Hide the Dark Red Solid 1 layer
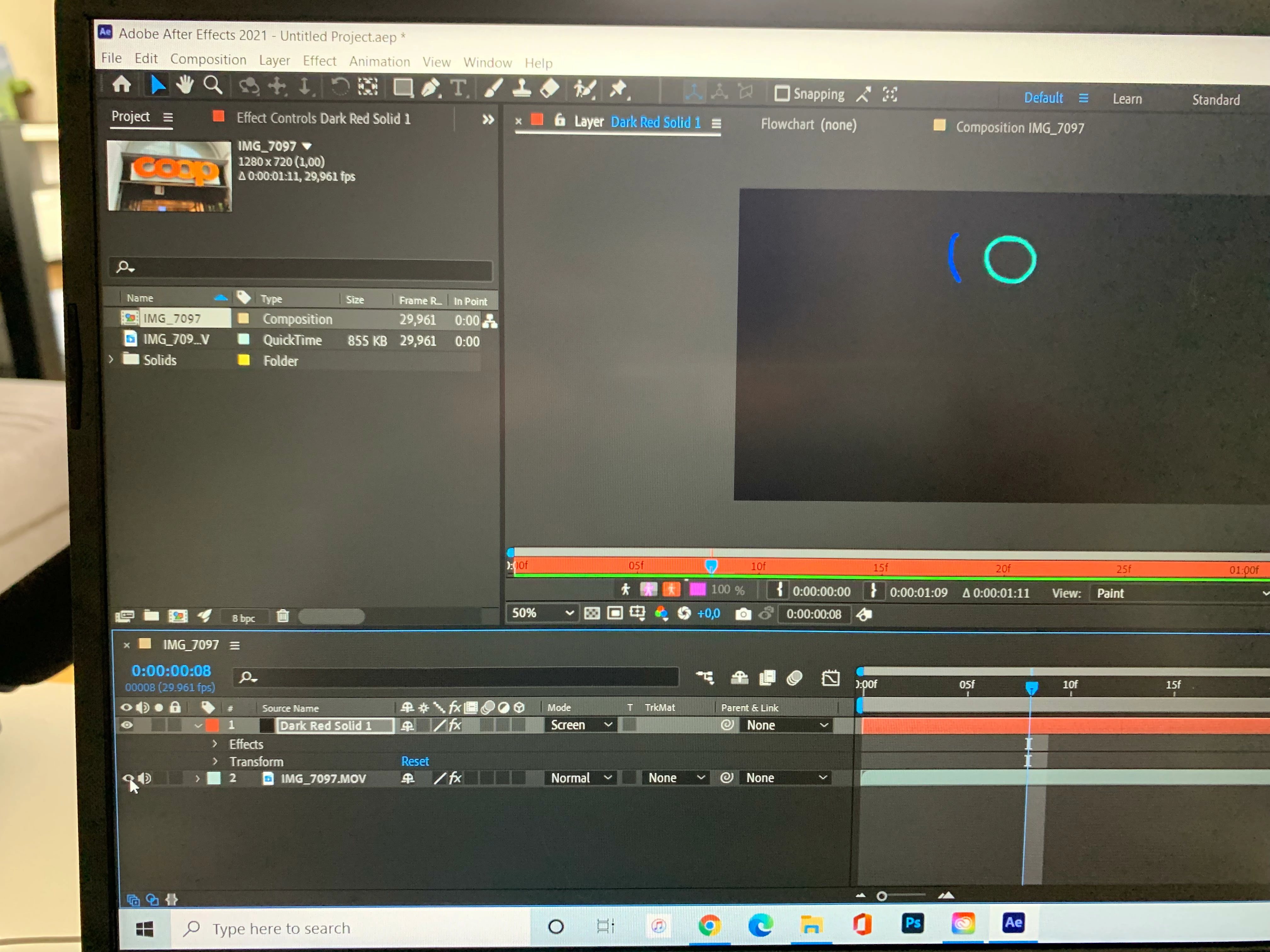 point(127,725)
